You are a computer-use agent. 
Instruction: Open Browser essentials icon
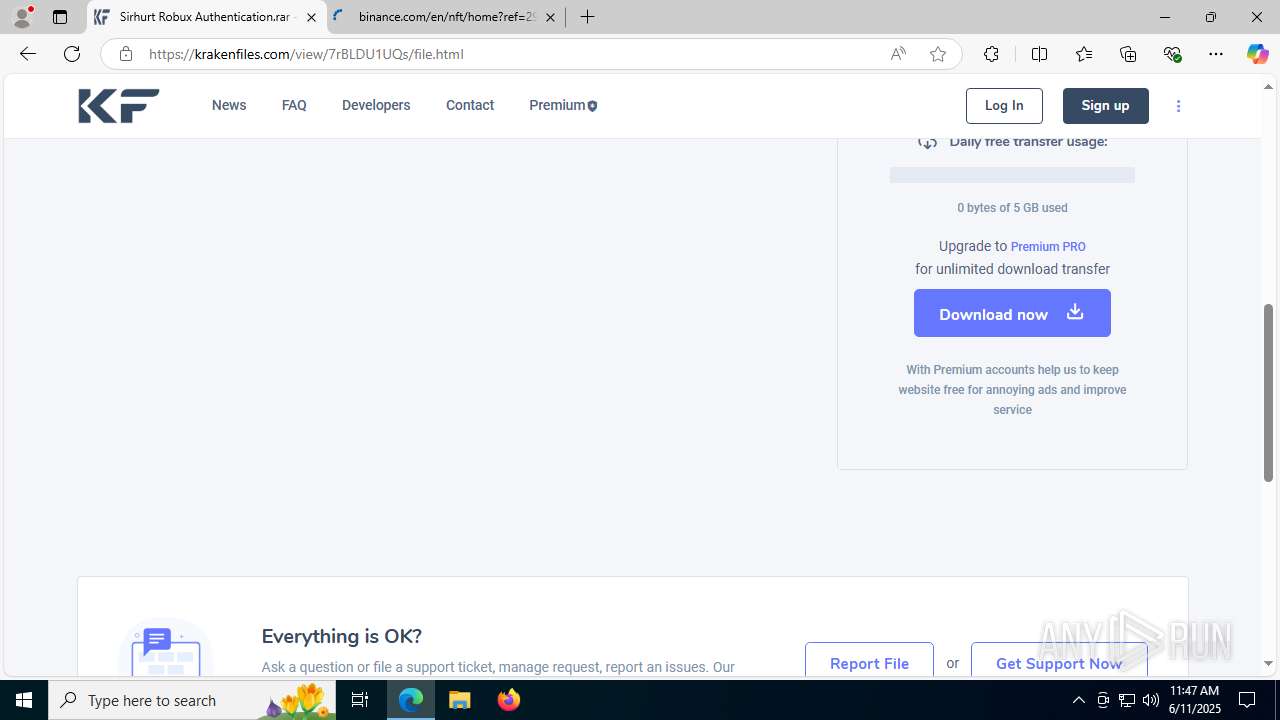[1172, 54]
